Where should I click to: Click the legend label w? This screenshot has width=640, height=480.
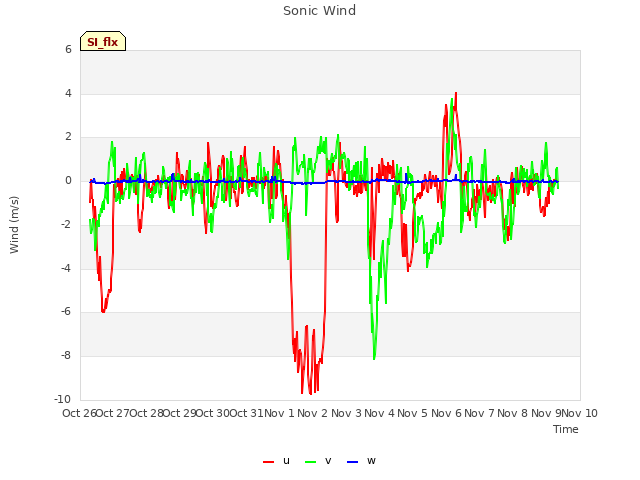(371, 461)
